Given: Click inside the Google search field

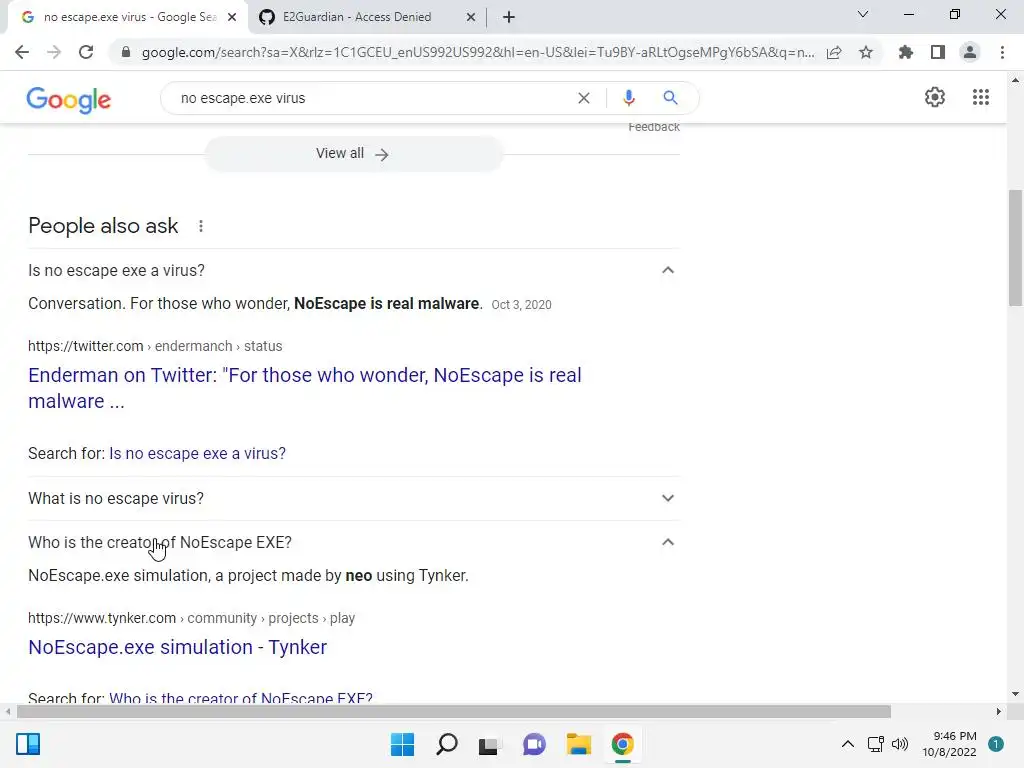Looking at the screenshot, I should (x=372, y=98).
